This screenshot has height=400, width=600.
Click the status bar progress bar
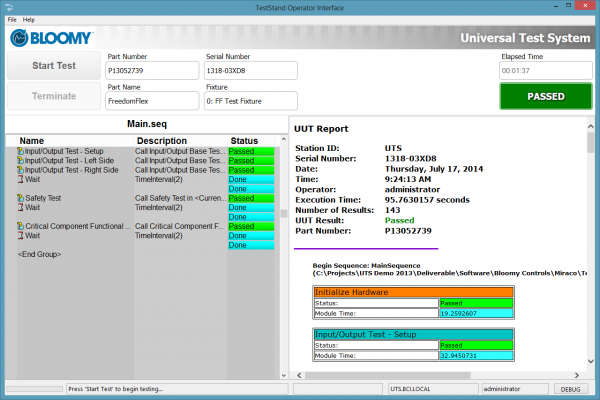(x=34, y=389)
